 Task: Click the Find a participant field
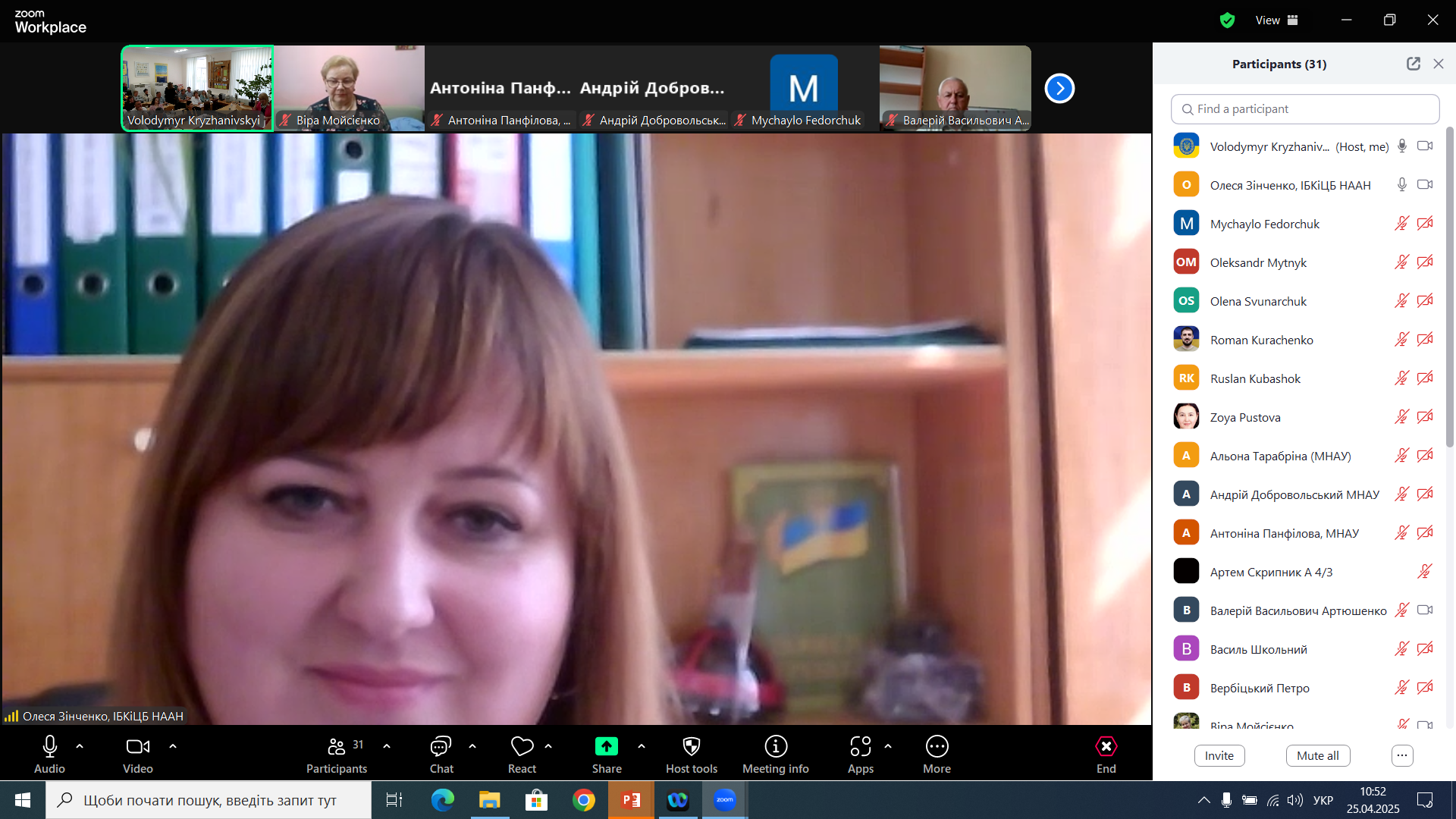[x=1304, y=109]
